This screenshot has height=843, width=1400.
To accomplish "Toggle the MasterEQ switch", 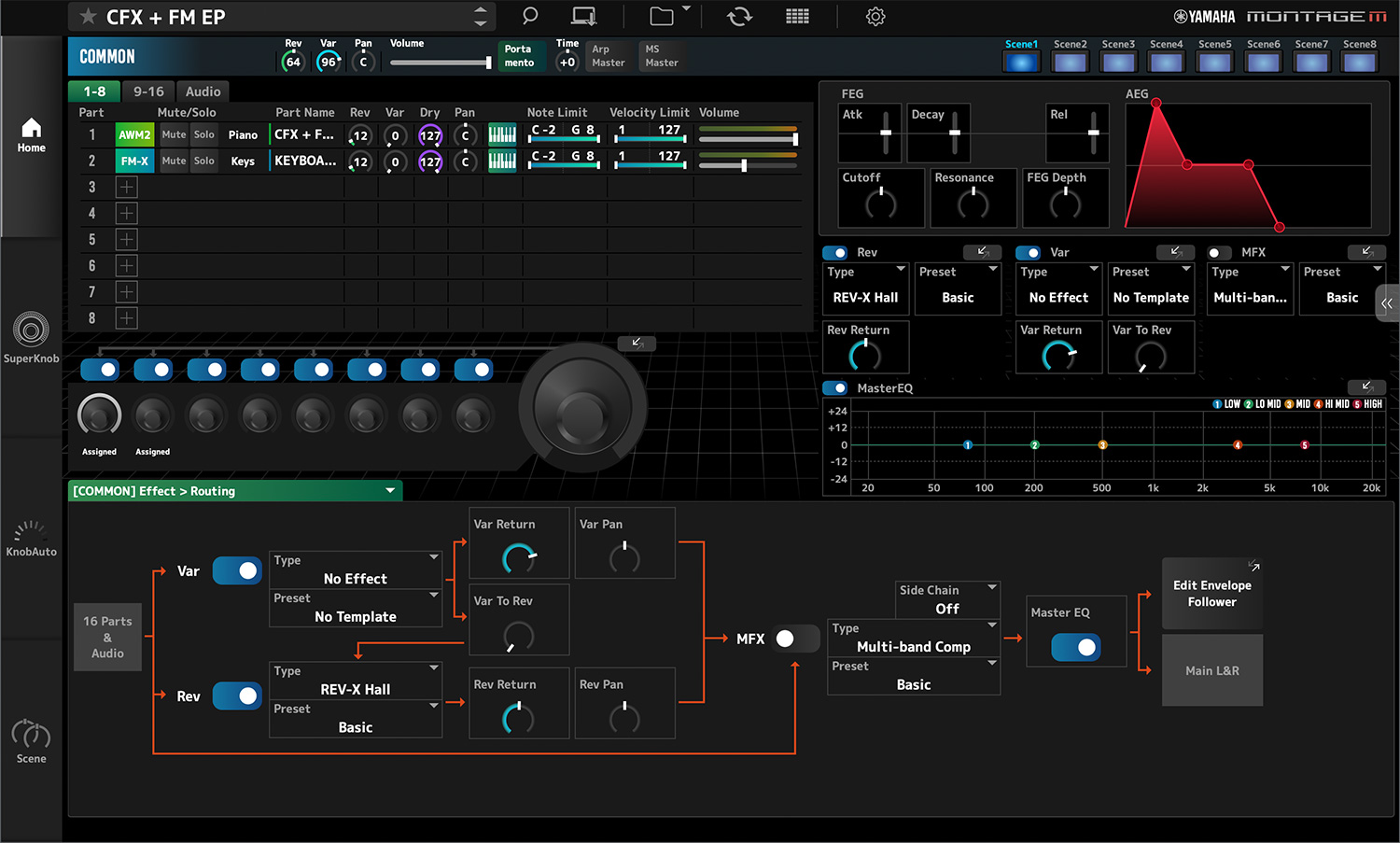I will (835, 387).
